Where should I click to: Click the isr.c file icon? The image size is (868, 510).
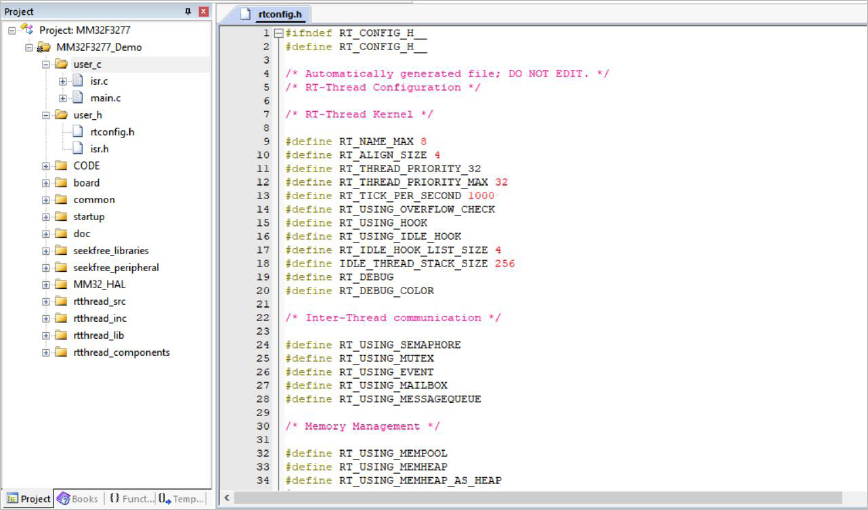pyautogui.click(x=78, y=81)
